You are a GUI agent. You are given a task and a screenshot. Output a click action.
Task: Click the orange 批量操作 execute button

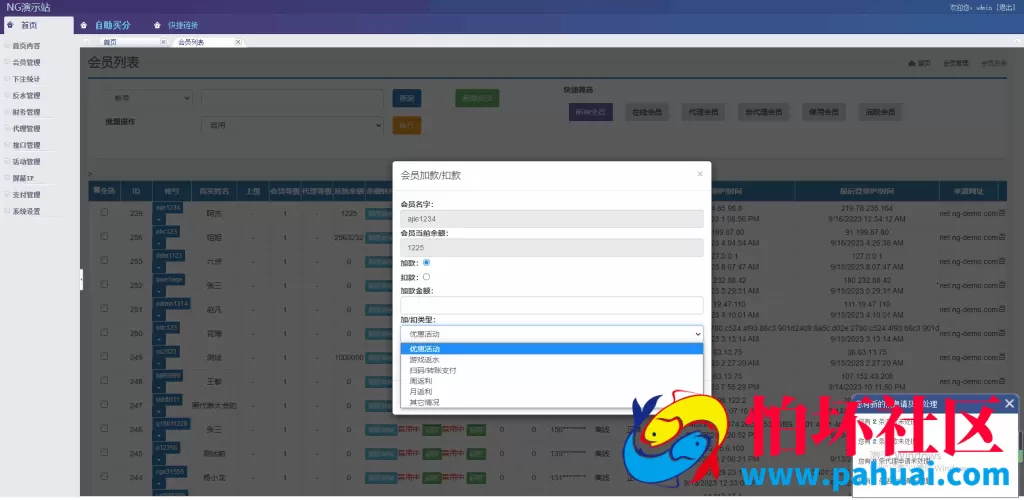point(407,125)
